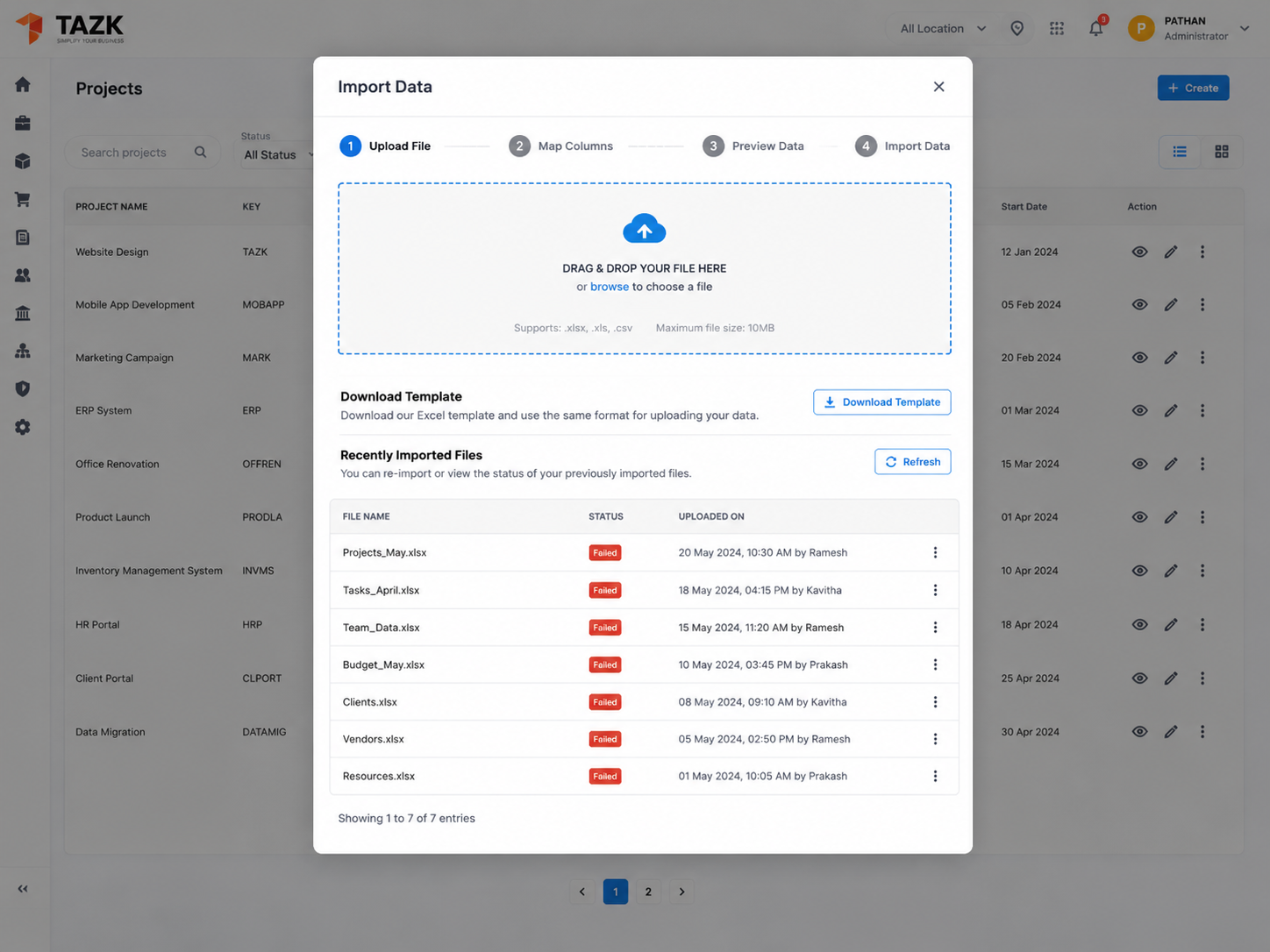This screenshot has width=1270, height=952.
Task: Open the apps grid icon in header
Action: pyautogui.click(x=1057, y=29)
